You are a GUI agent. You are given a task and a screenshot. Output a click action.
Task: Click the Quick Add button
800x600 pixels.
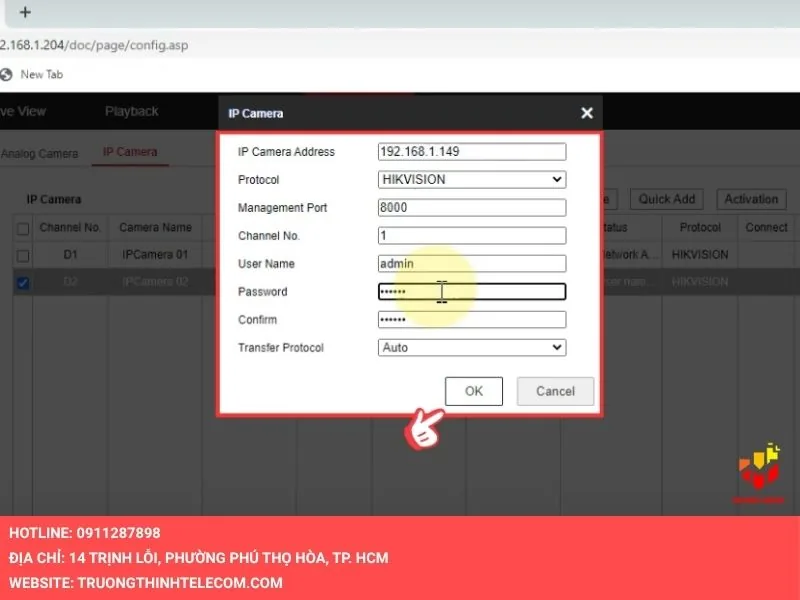point(667,199)
